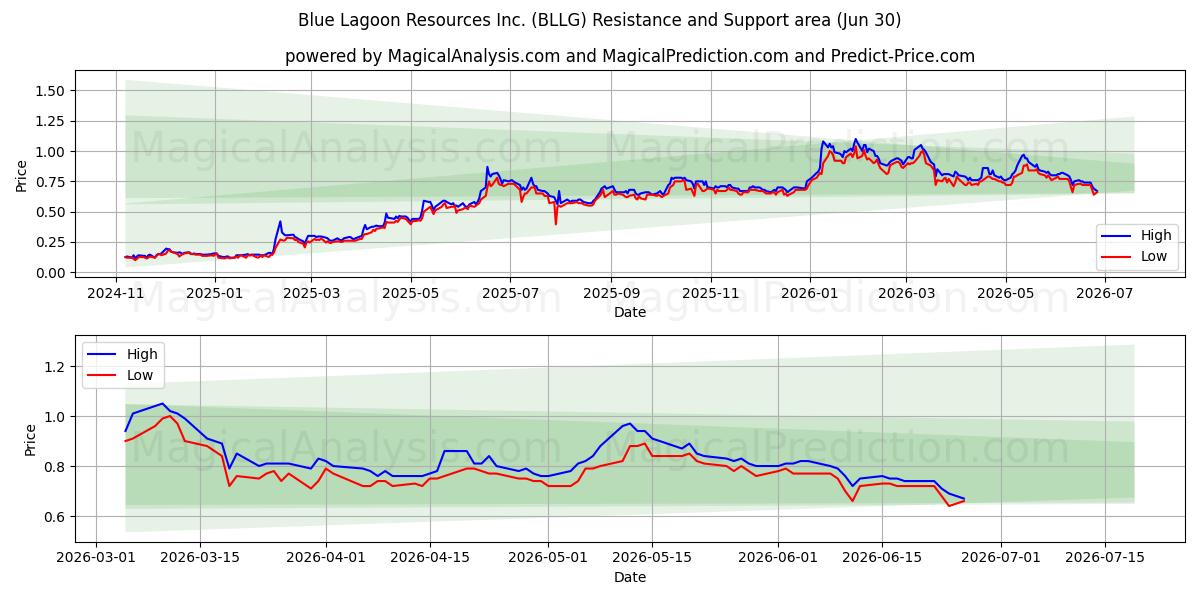Click the top chart x-axis label '2025-11'

(x=711, y=294)
